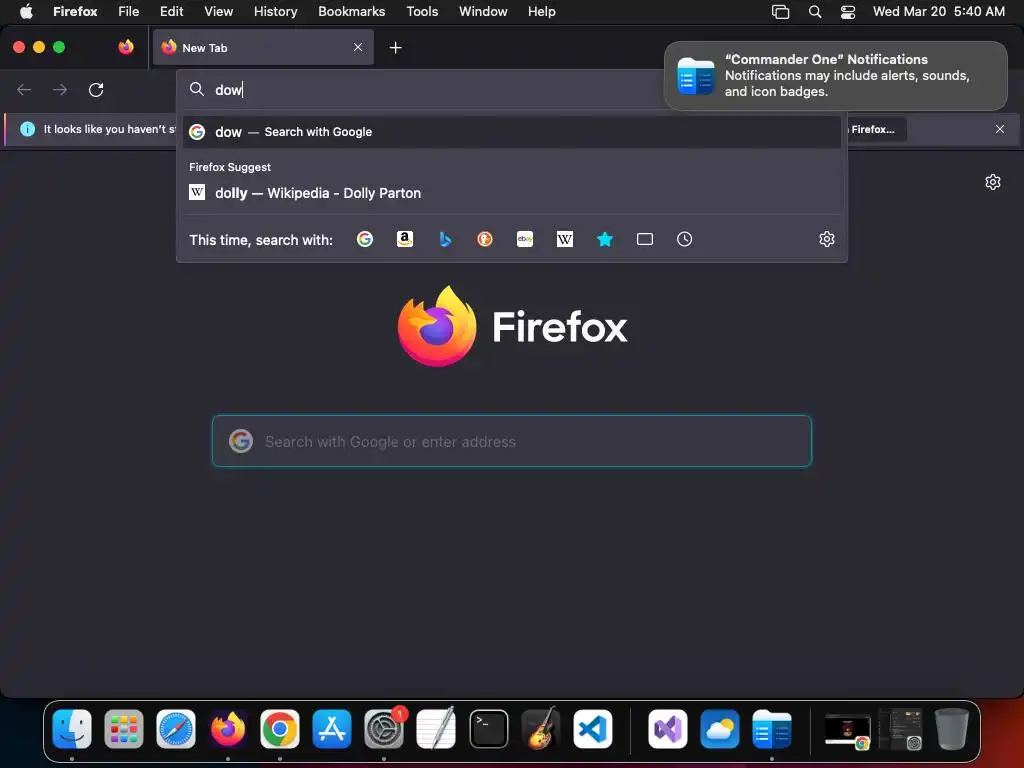Open search settings gear in suggestion panel
This screenshot has height=768, width=1024.
point(827,239)
